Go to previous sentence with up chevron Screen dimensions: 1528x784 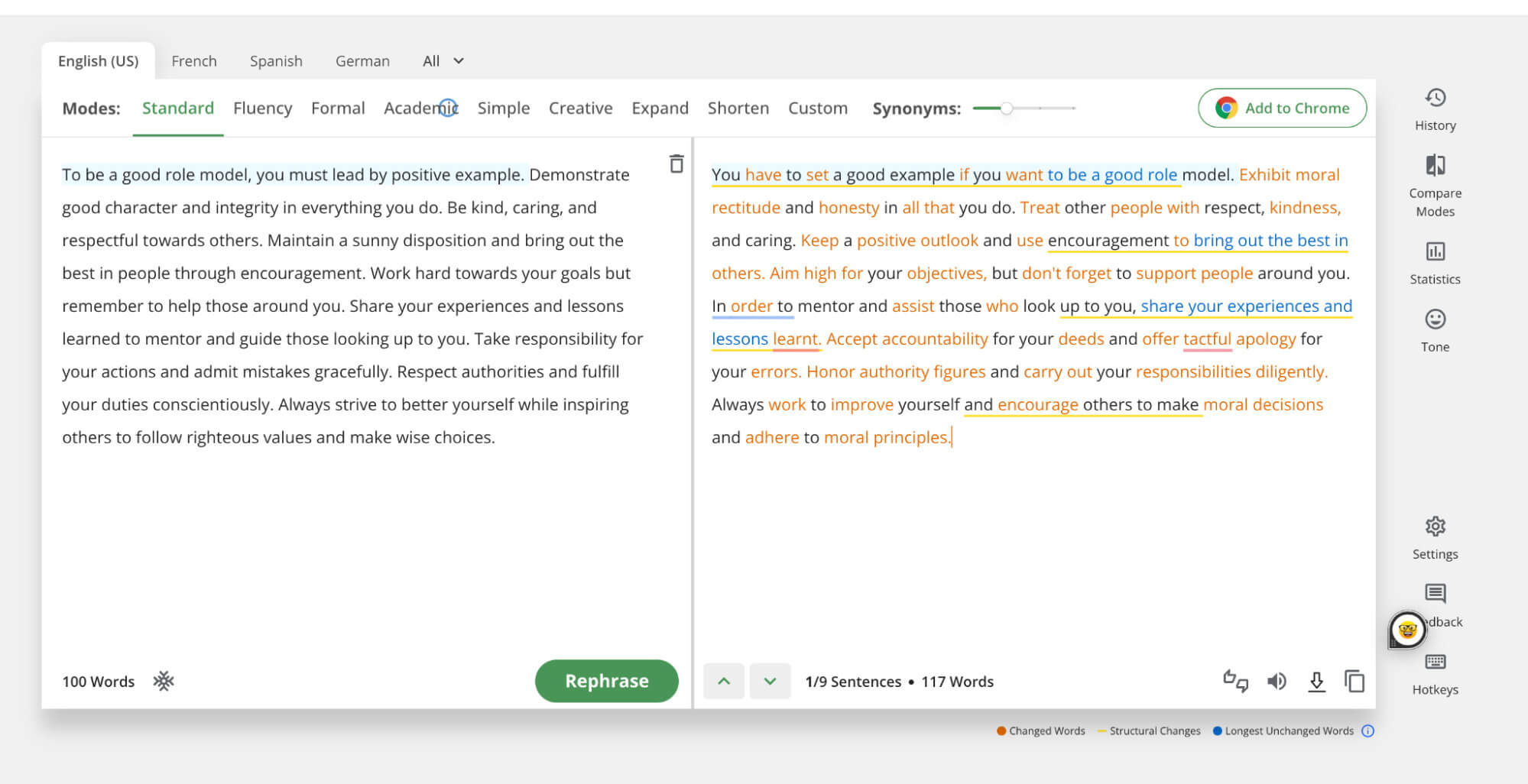pos(724,681)
